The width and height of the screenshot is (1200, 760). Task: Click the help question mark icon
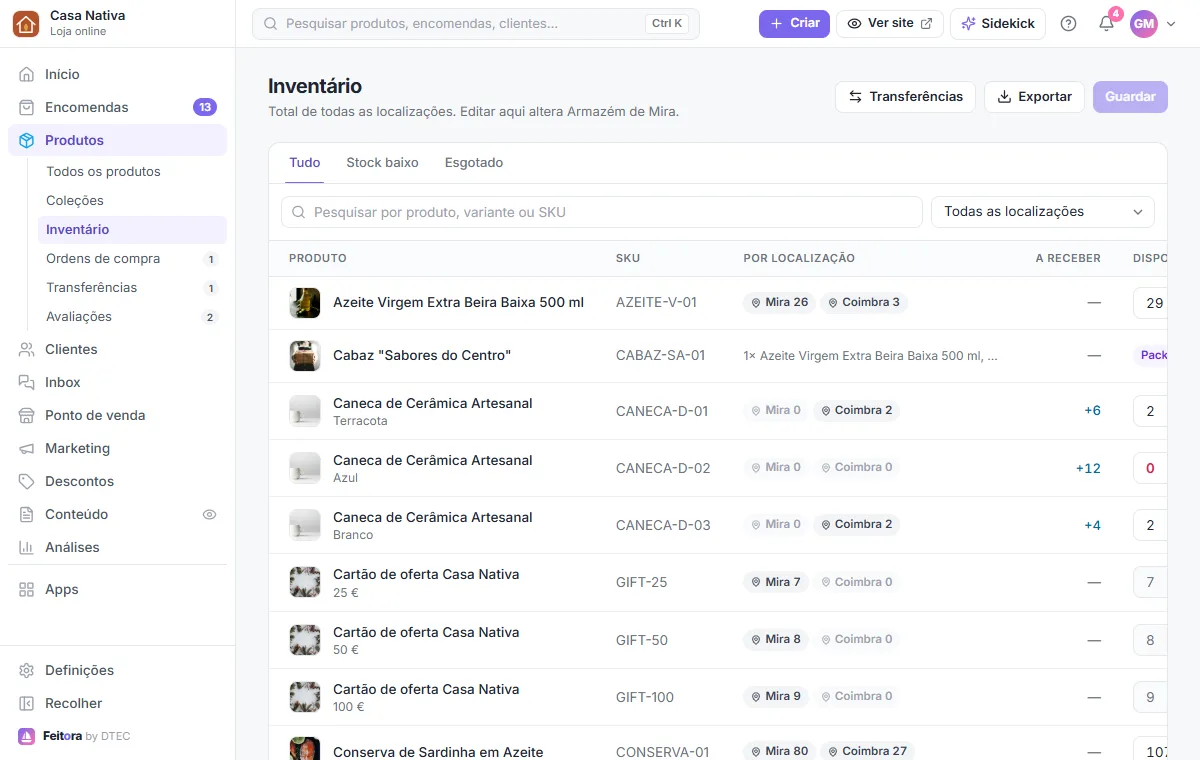point(1068,24)
